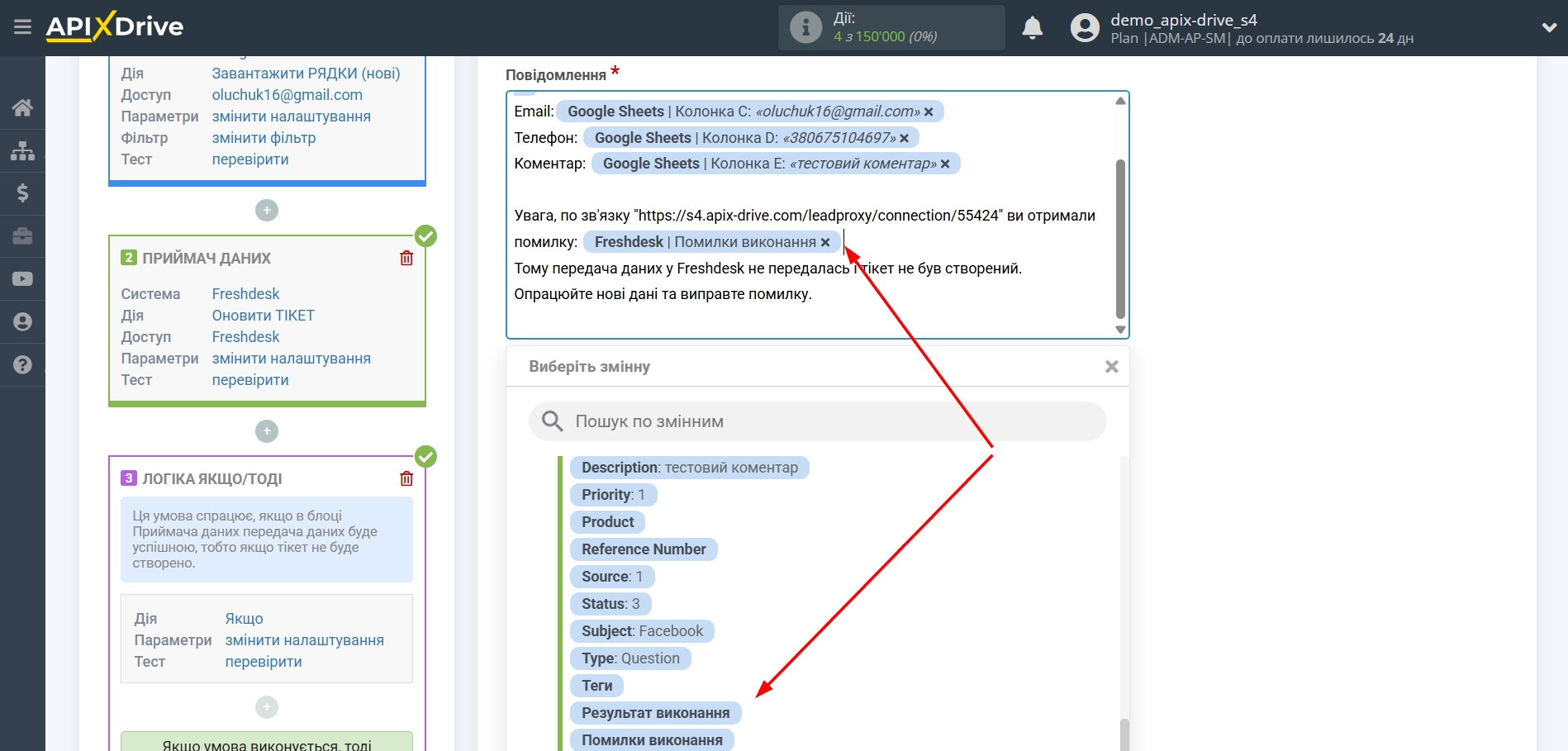Delete the ПРИЙМАЧ ДАНИХ block
The image size is (1568, 751).
coord(406,258)
